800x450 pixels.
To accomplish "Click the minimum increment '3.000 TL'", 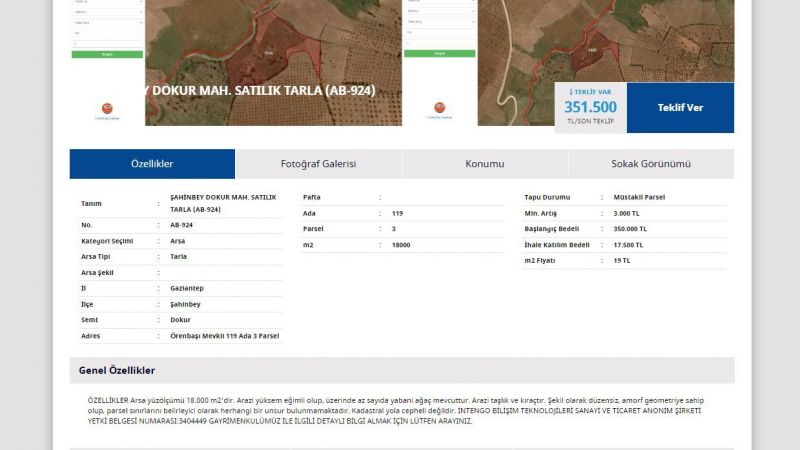I will tap(627, 213).
